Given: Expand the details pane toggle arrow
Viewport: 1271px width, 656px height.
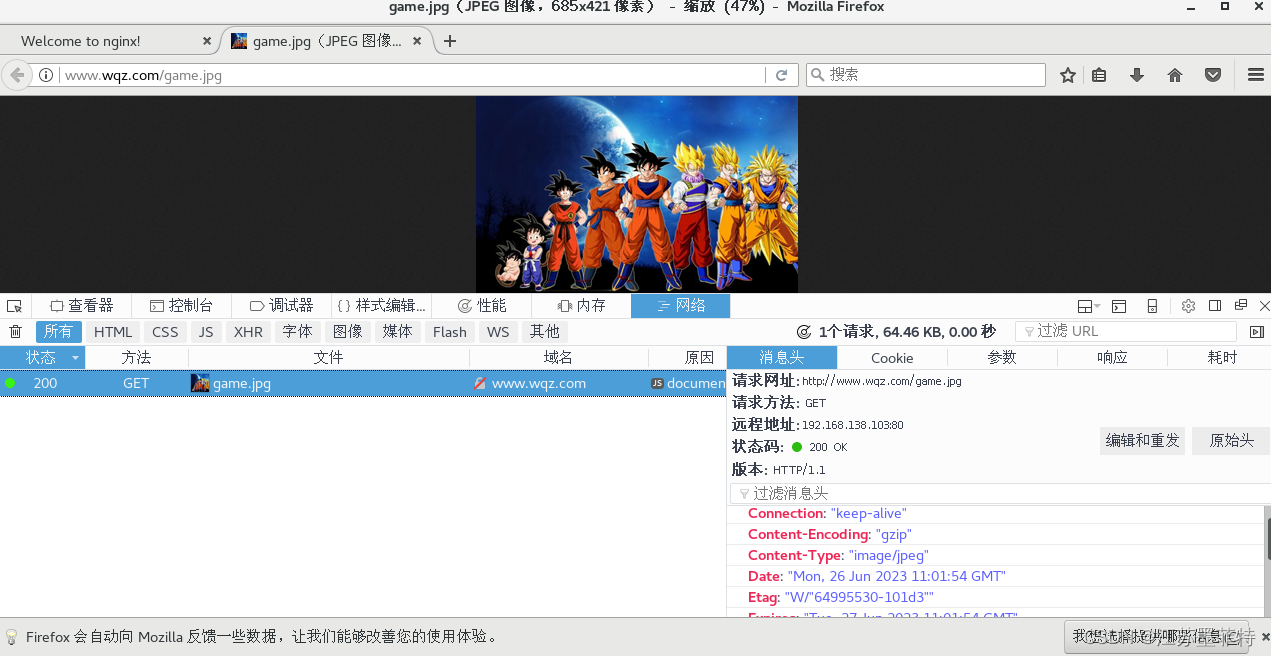Looking at the screenshot, I should point(1258,331).
